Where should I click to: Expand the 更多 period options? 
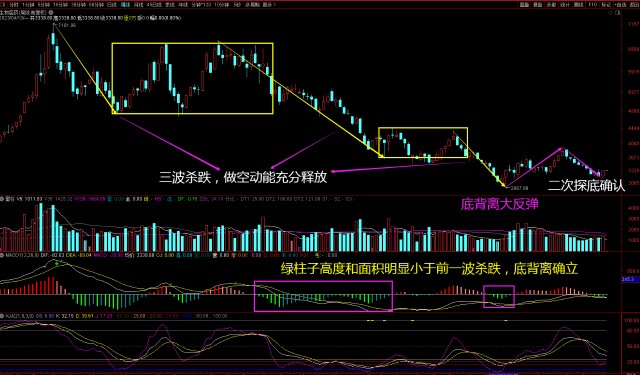pos(269,4)
